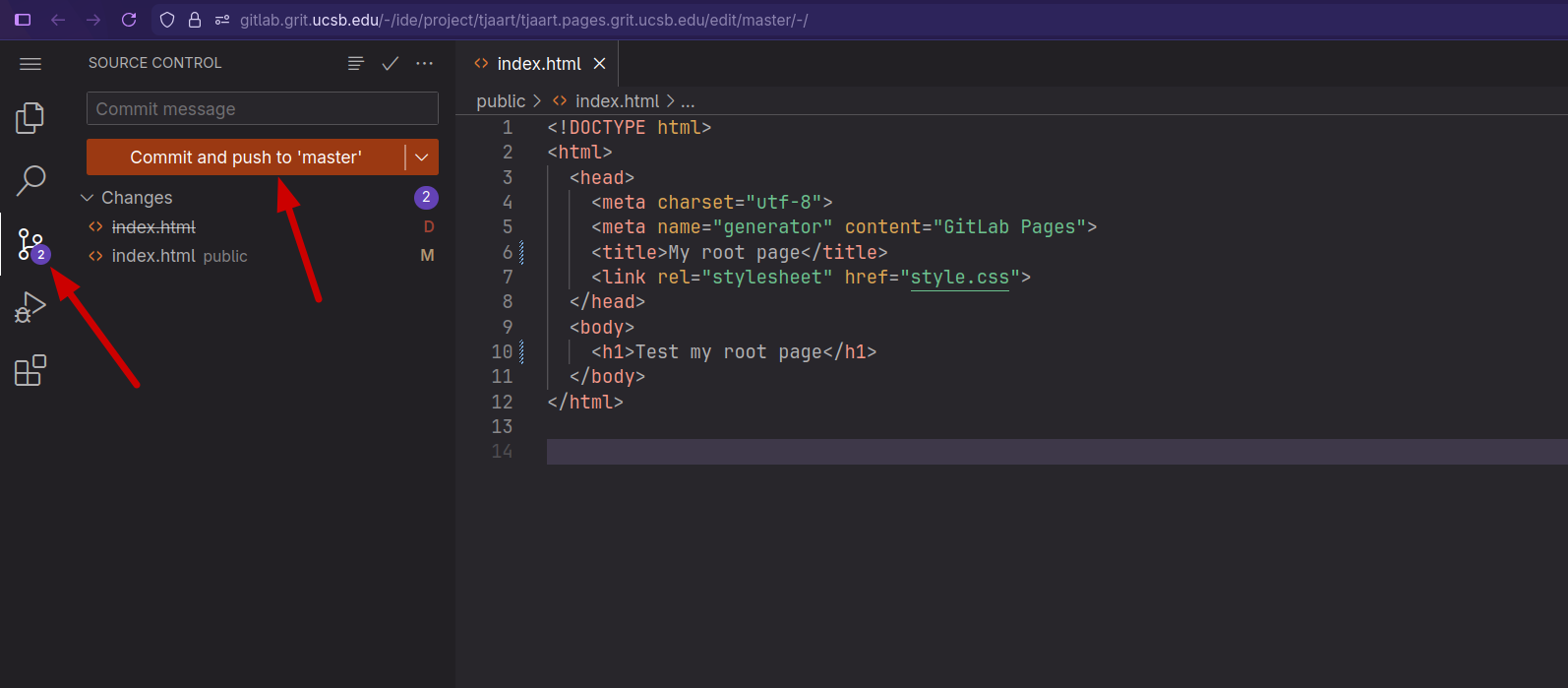Switch to the index.html editor tab

point(538,64)
